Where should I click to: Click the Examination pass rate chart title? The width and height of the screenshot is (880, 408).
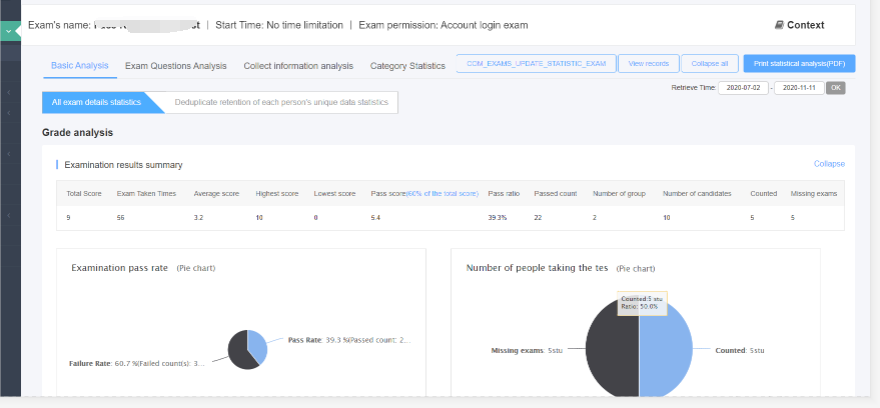[x=120, y=268]
